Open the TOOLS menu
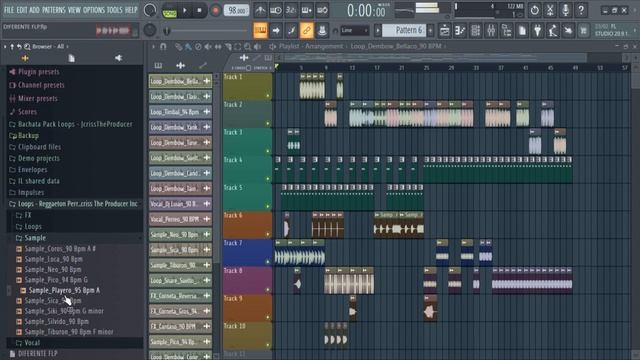 pos(115,10)
